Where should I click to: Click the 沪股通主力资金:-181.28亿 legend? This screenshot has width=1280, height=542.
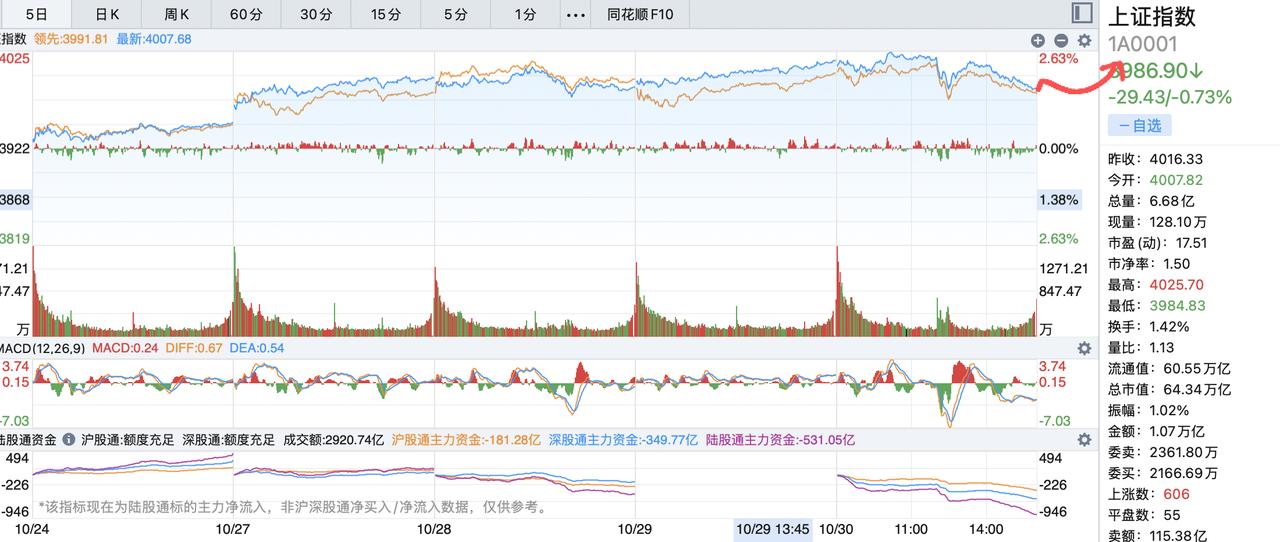(466, 439)
